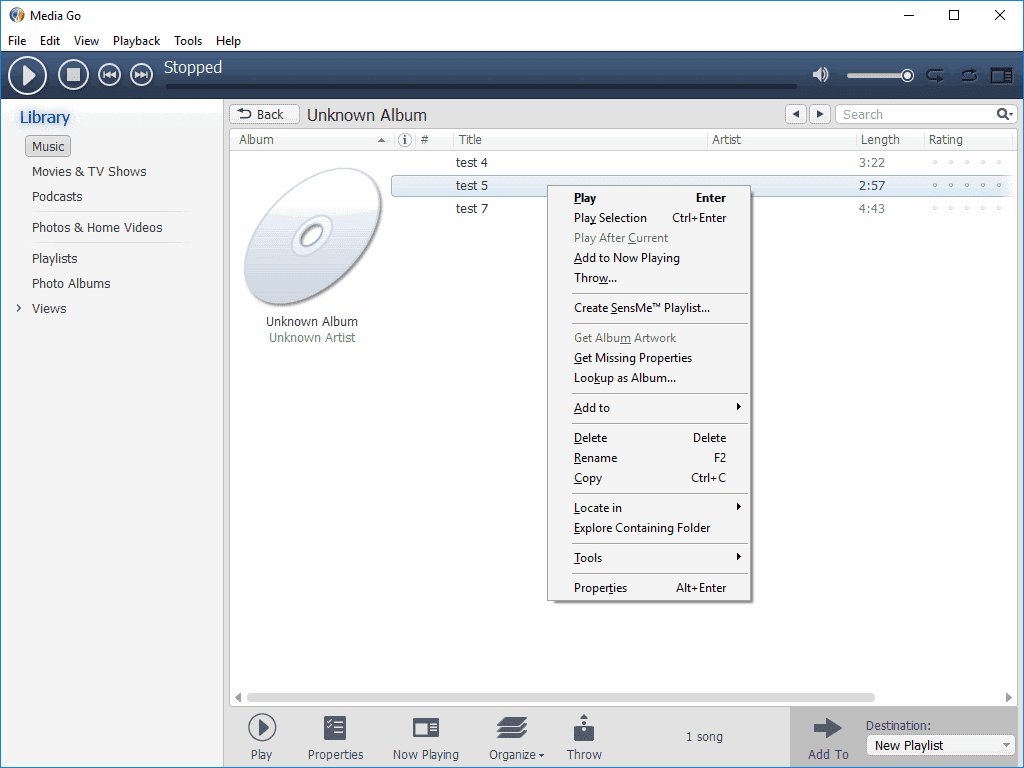Mute audio with the speaker icon
This screenshot has width=1024, height=768.
(x=820, y=75)
